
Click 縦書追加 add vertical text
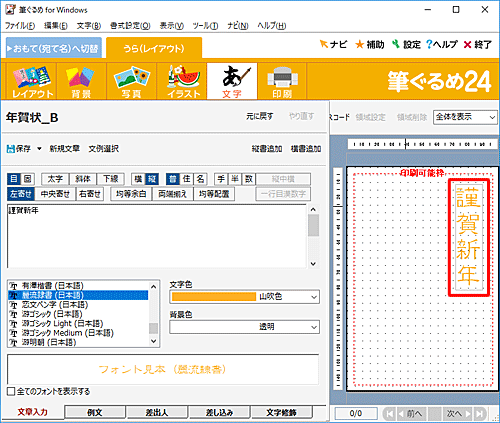click(x=267, y=149)
